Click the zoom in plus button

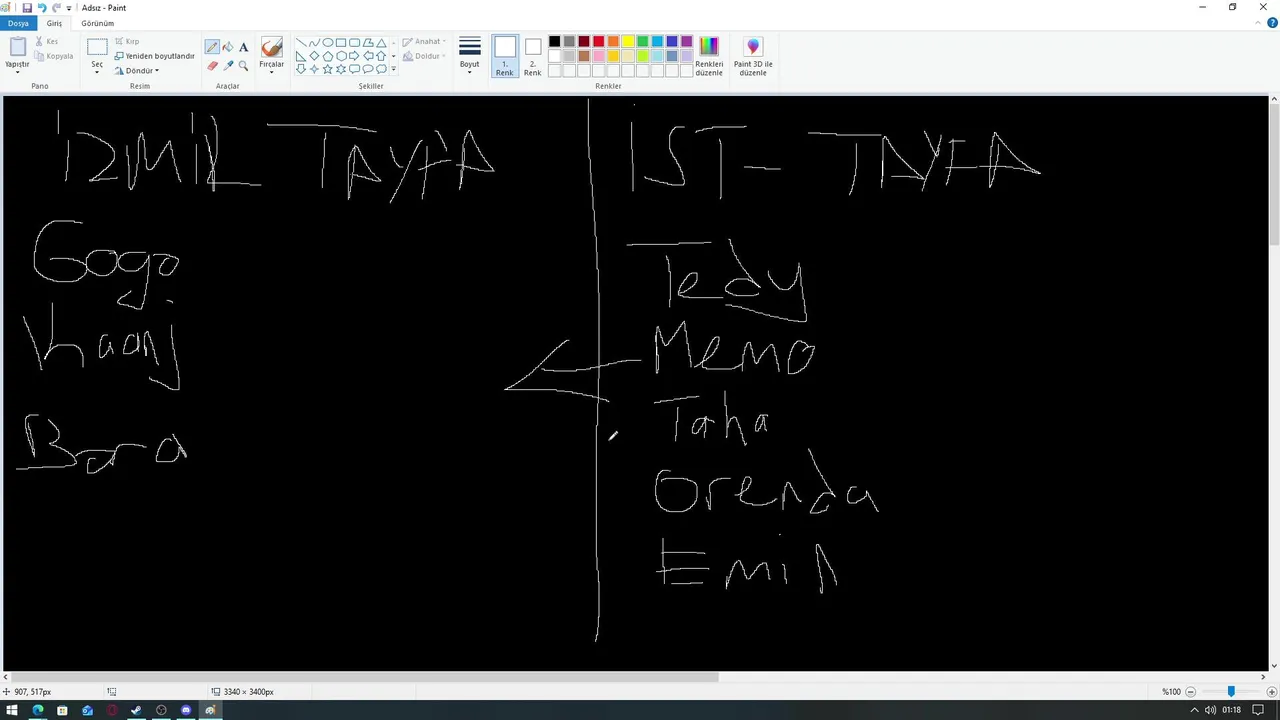[1272, 692]
